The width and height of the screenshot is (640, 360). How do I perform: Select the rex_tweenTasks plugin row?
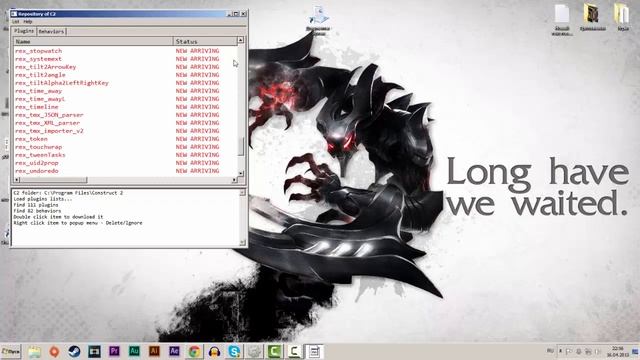coord(125,155)
